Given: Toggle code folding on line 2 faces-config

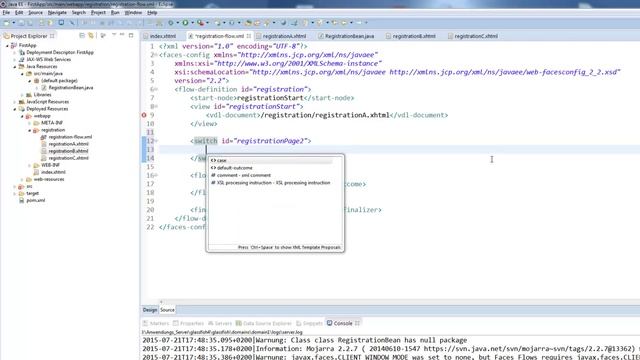Looking at the screenshot, I should pos(156,55).
